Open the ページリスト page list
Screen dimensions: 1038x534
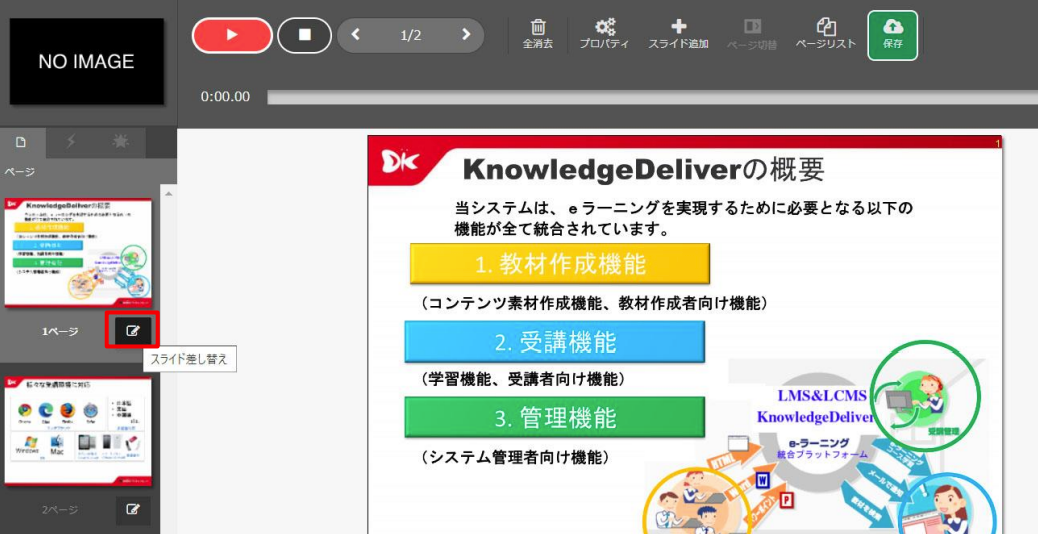(x=826, y=34)
